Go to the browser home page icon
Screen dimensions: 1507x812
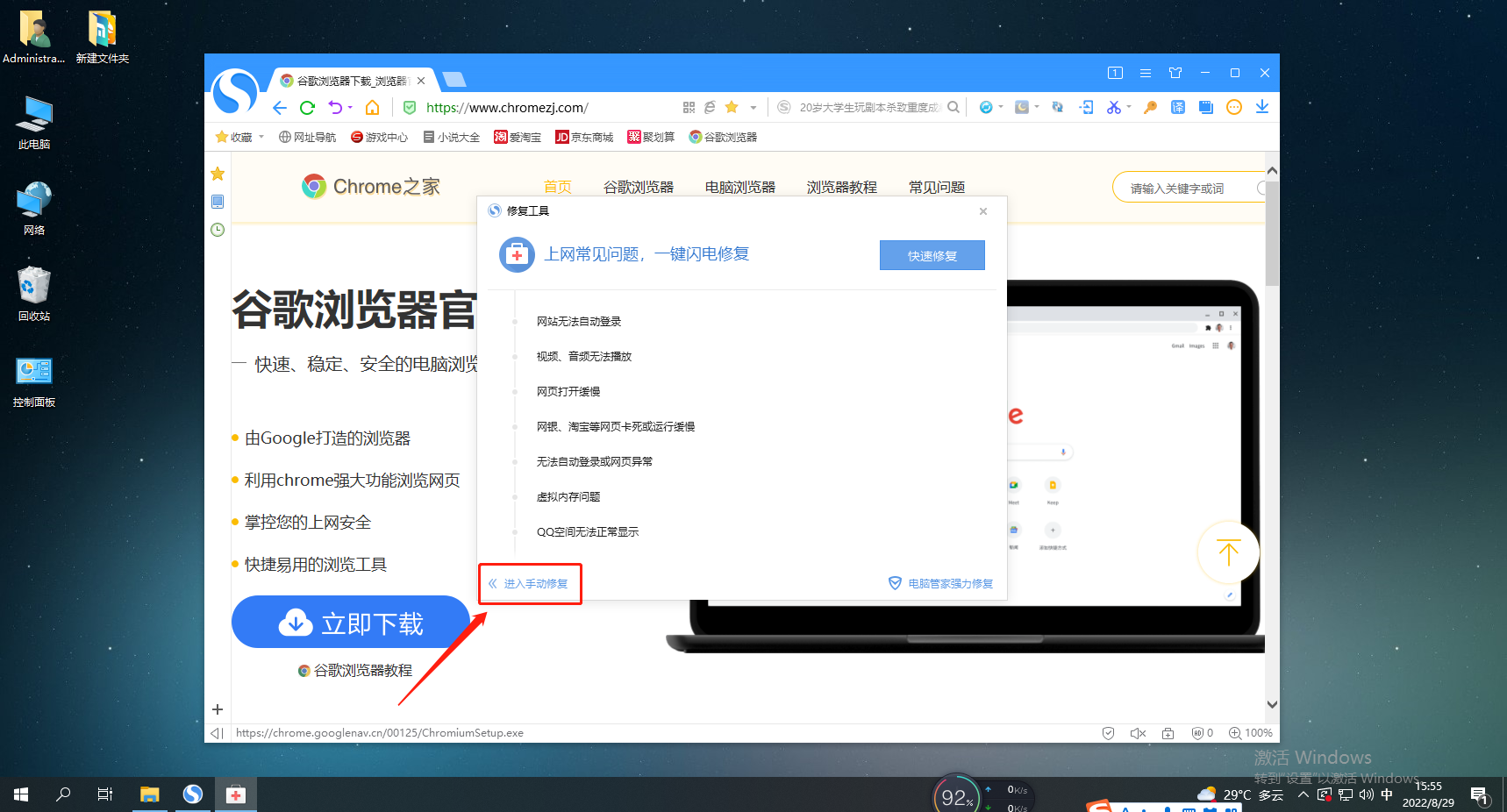click(373, 108)
